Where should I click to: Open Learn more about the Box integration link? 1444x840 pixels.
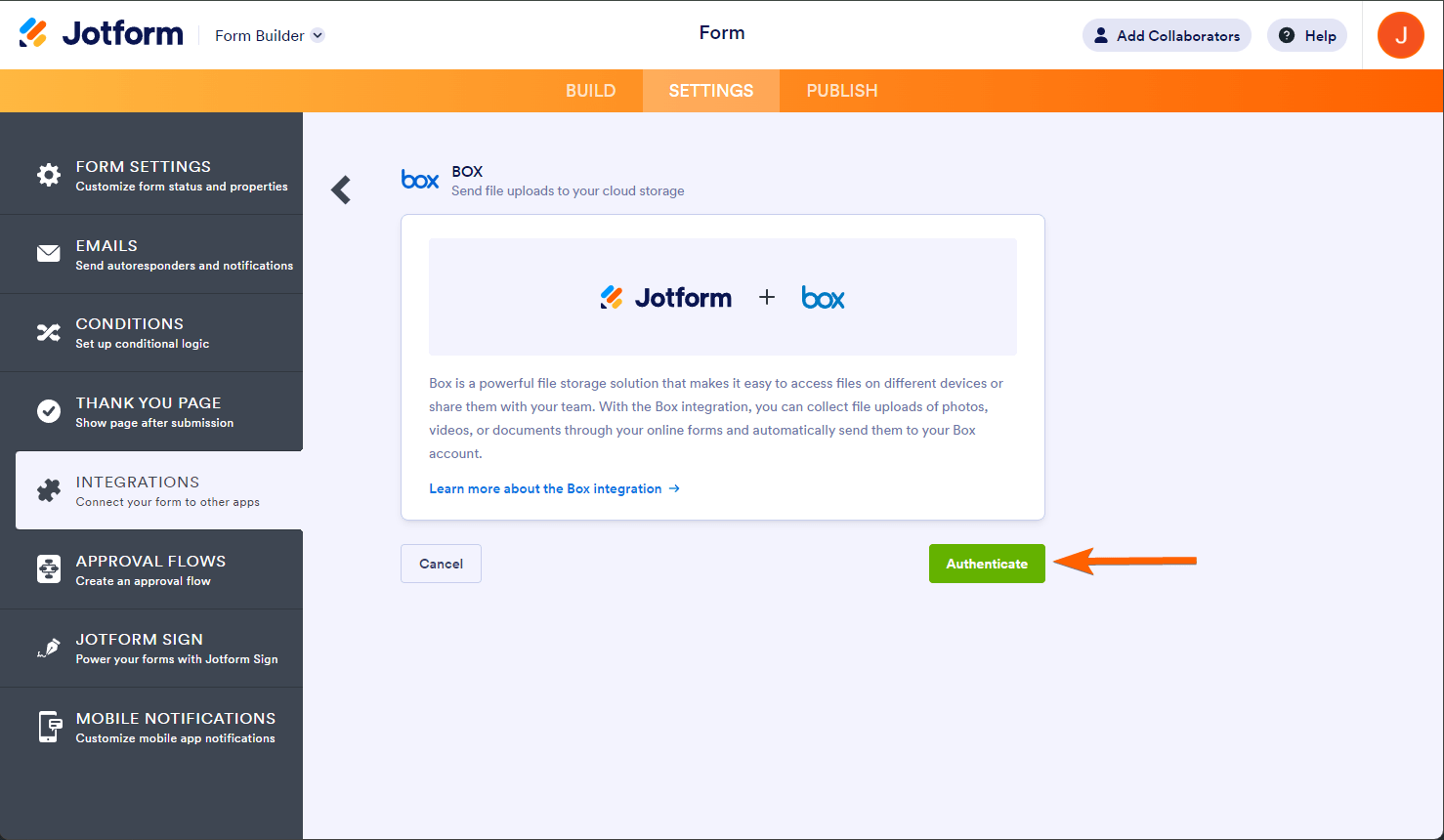[x=554, y=488]
